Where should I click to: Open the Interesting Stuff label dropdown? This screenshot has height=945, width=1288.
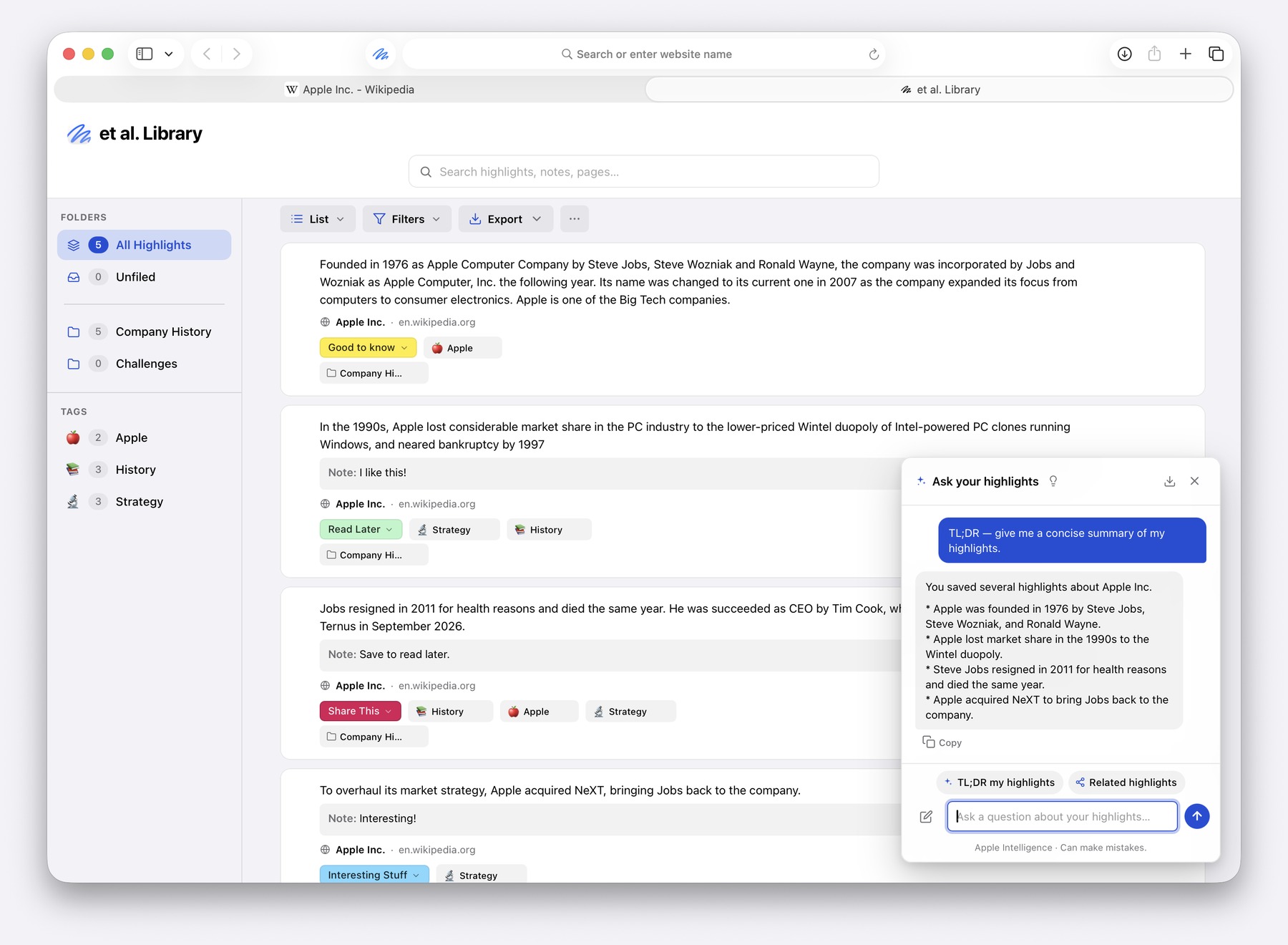pyautogui.click(x=374, y=875)
